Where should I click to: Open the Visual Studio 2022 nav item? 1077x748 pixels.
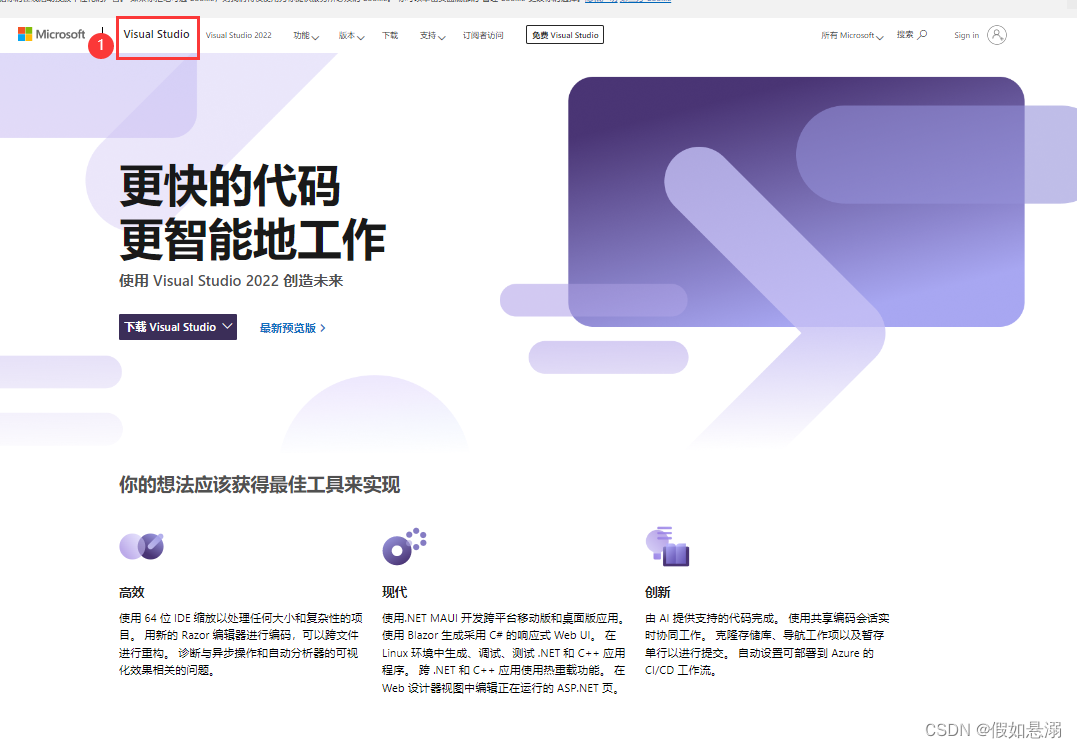(x=238, y=35)
